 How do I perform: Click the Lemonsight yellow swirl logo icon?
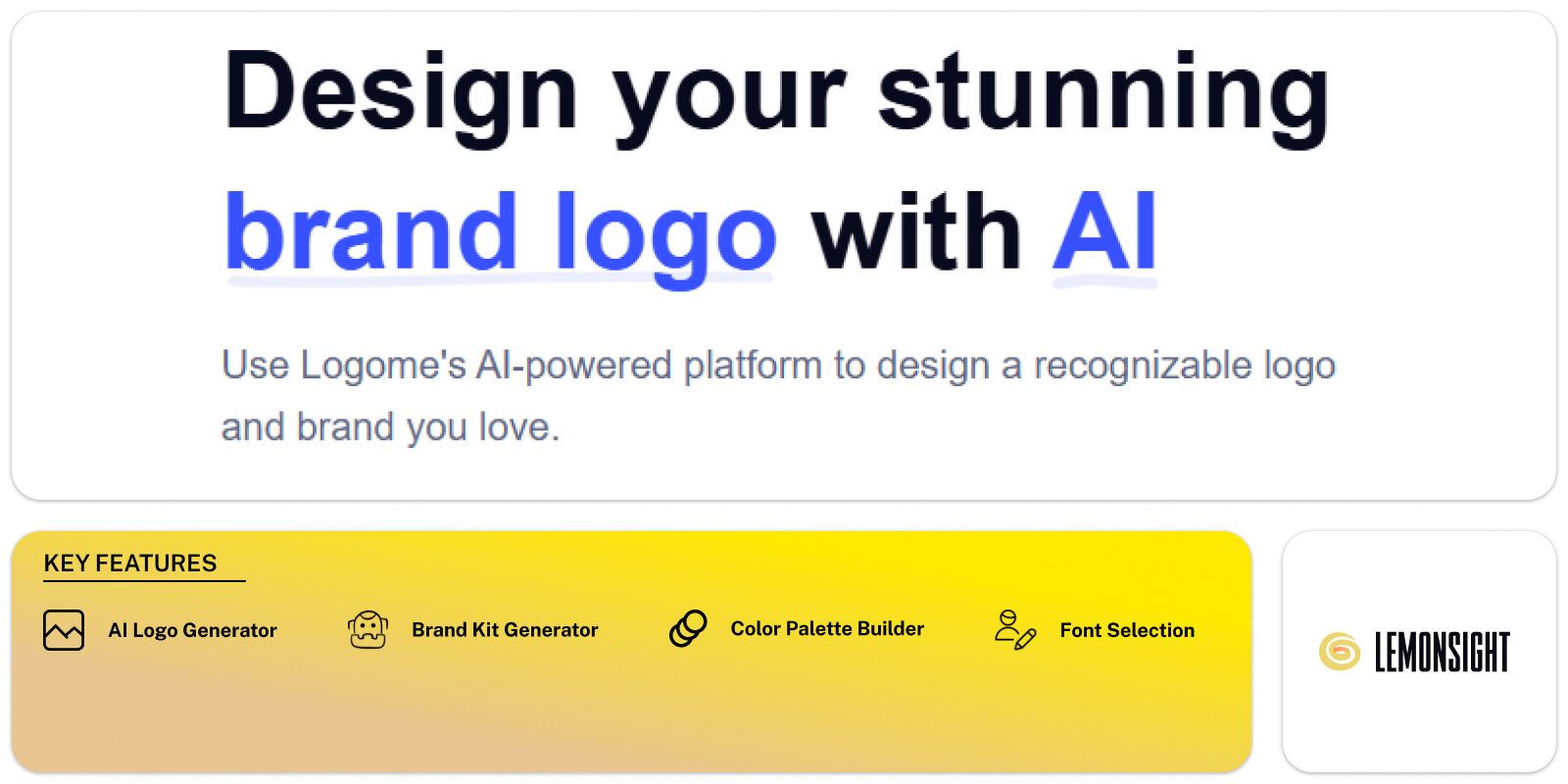tap(1339, 652)
